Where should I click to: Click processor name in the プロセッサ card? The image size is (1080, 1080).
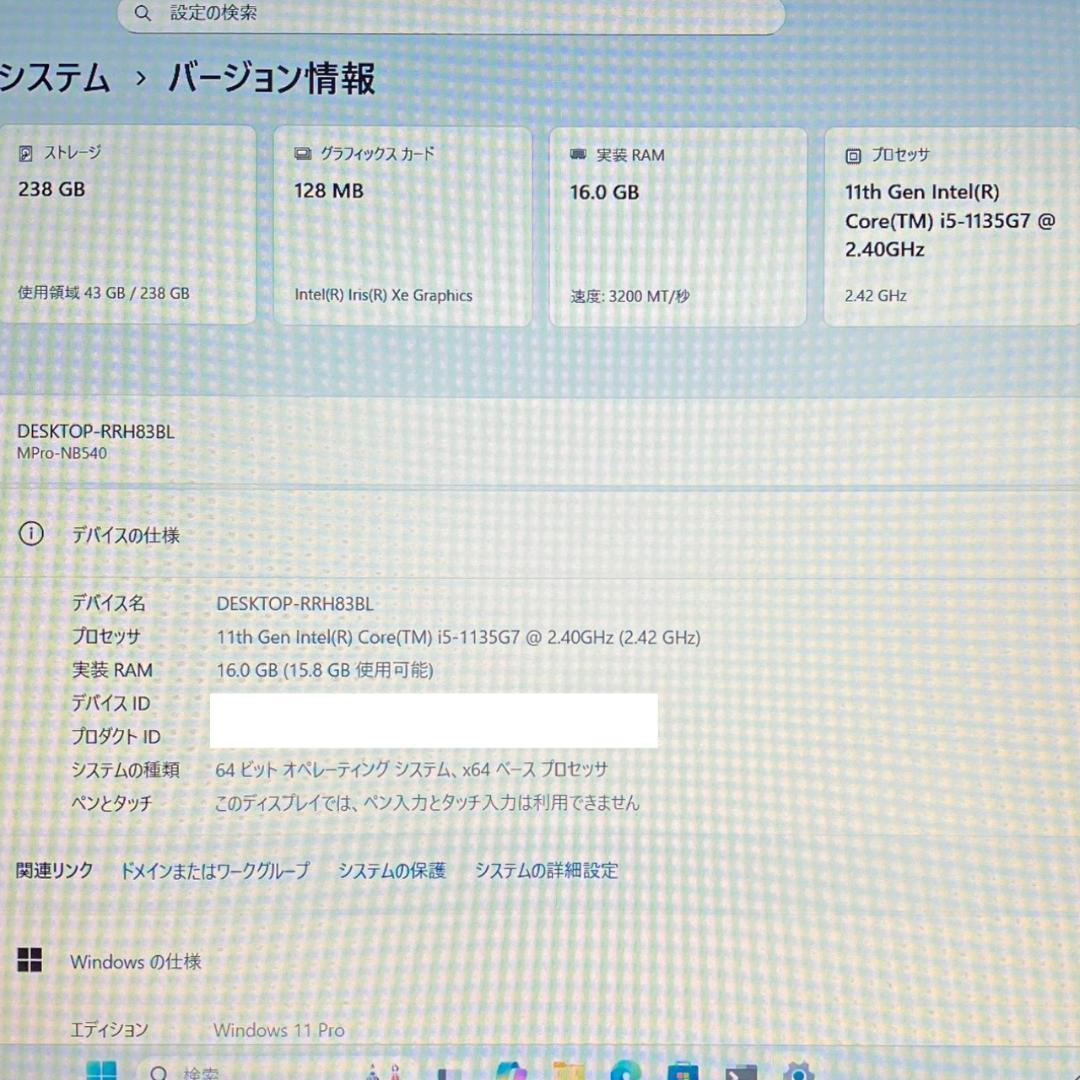[950, 220]
